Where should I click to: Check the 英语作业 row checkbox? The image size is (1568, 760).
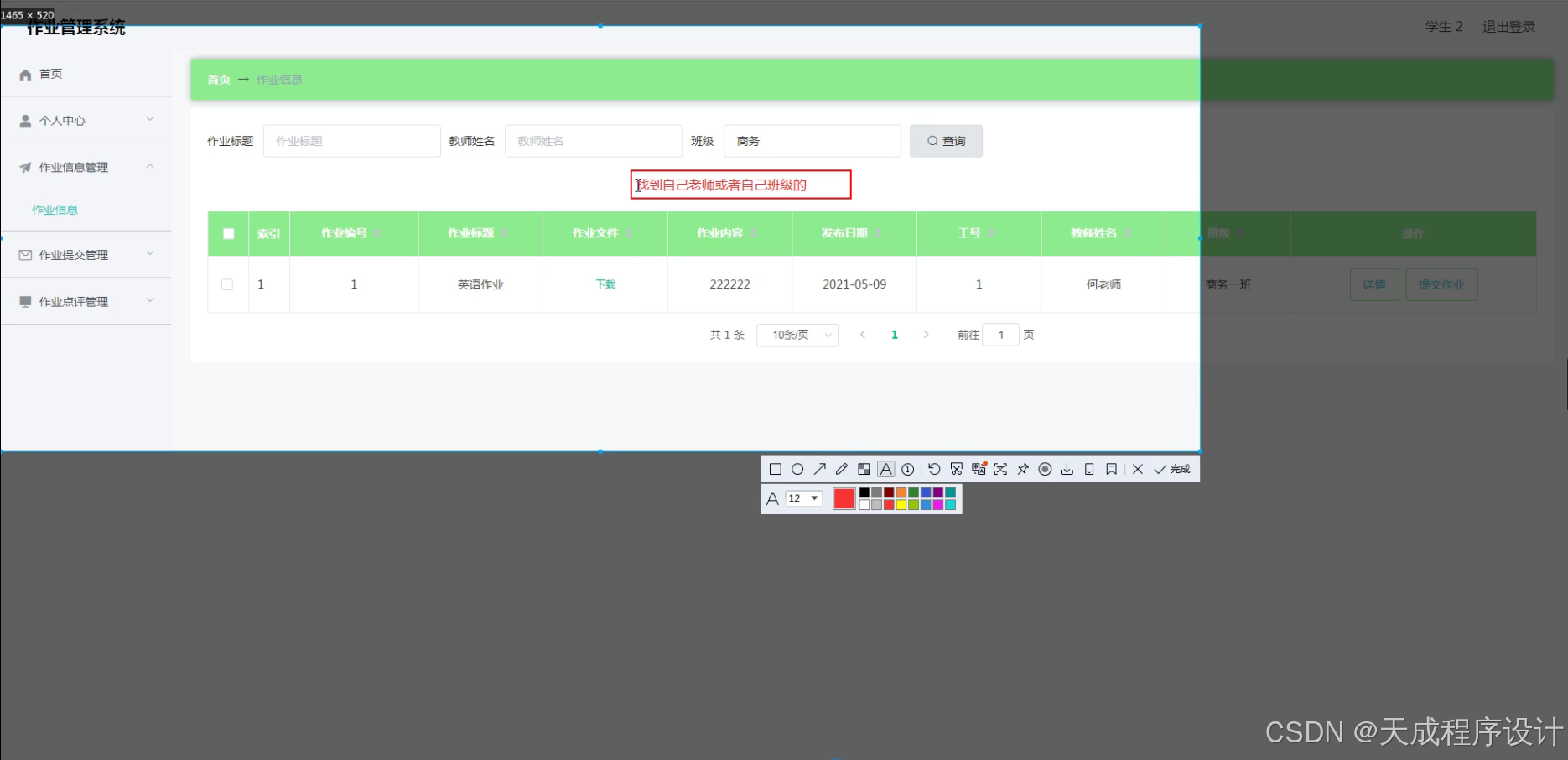click(x=227, y=284)
